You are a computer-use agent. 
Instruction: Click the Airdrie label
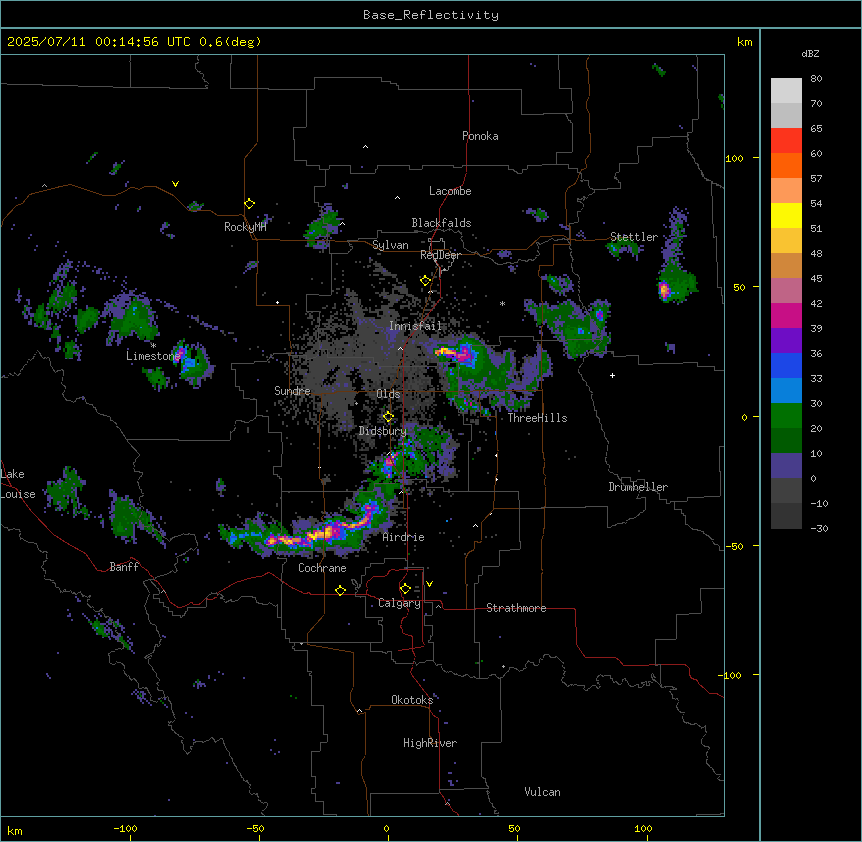coord(403,537)
